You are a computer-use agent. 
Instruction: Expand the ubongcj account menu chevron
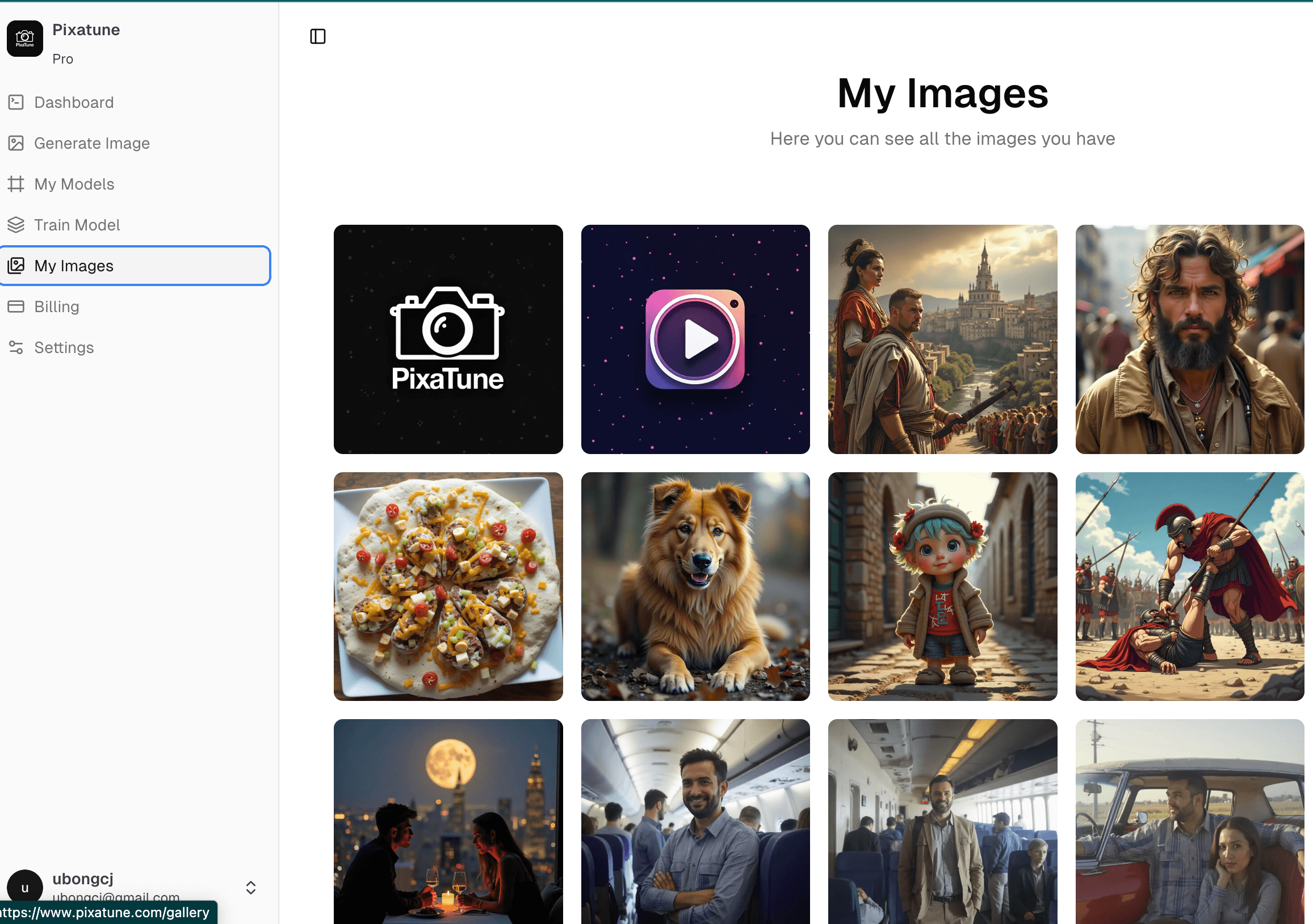(250, 888)
